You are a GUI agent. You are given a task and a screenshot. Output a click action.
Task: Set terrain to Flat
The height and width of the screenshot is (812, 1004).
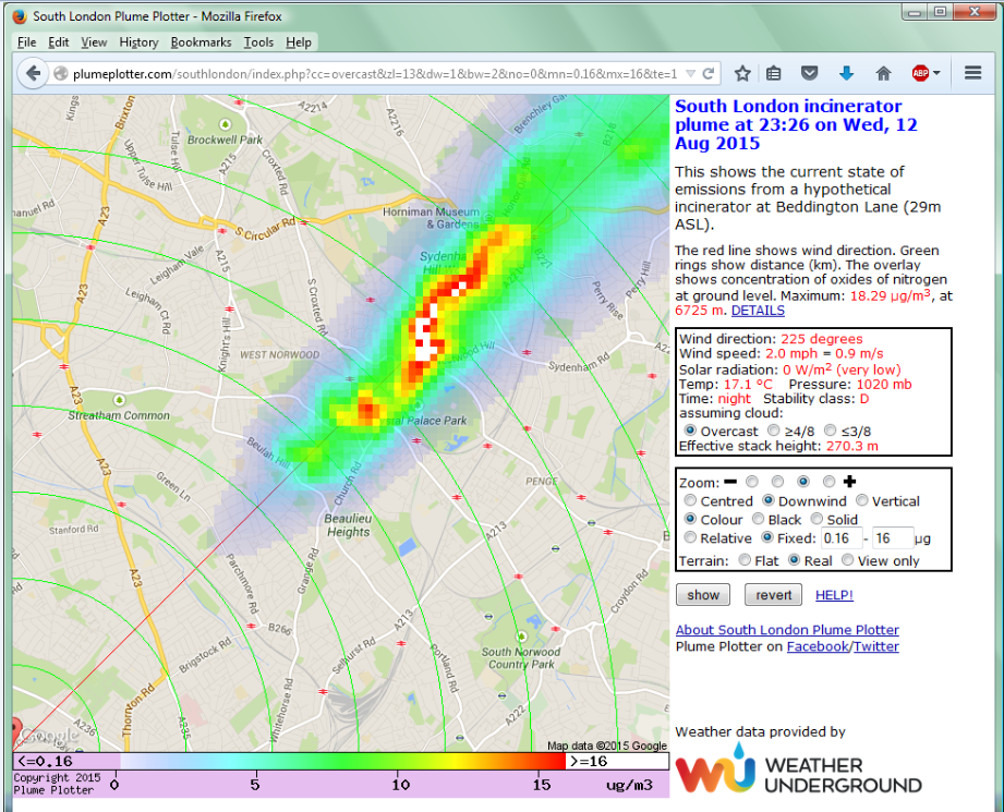[745, 560]
